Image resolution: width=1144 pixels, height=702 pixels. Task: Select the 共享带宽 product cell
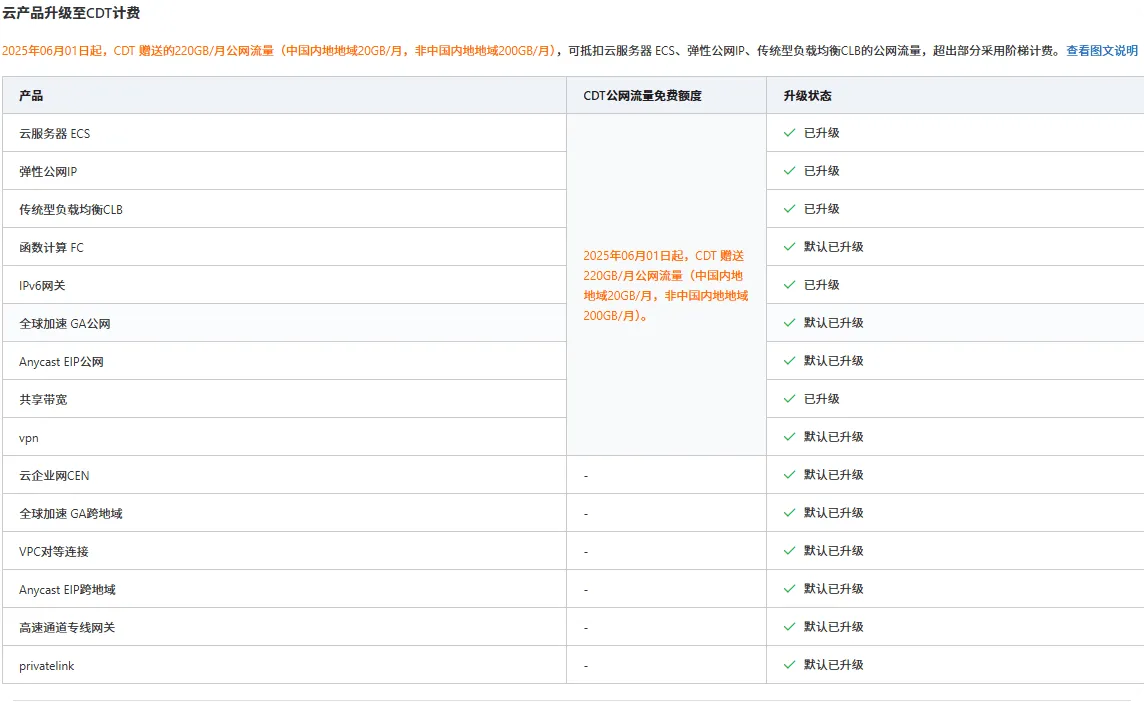[285, 398]
